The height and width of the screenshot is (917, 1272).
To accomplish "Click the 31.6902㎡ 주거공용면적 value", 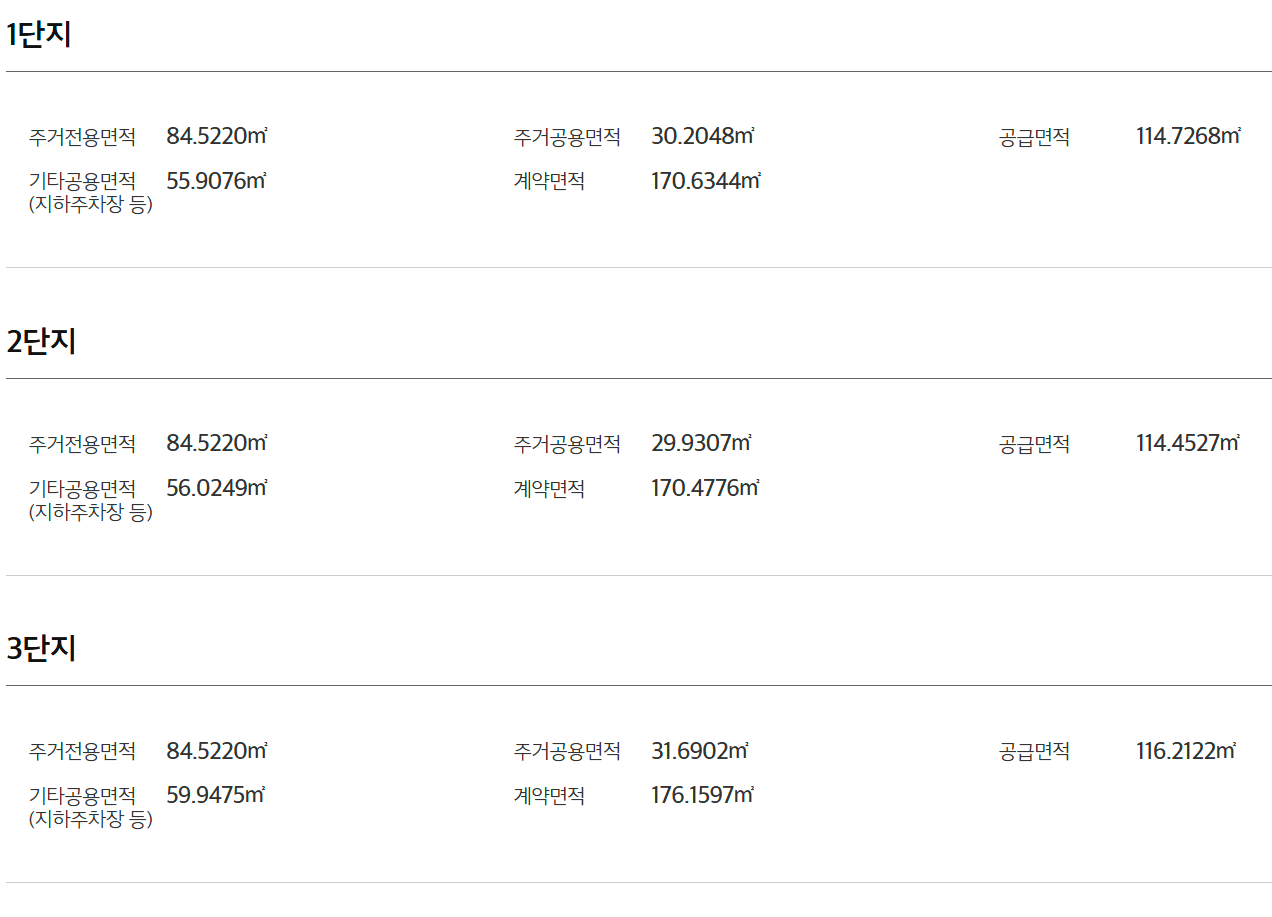I will [700, 750].
